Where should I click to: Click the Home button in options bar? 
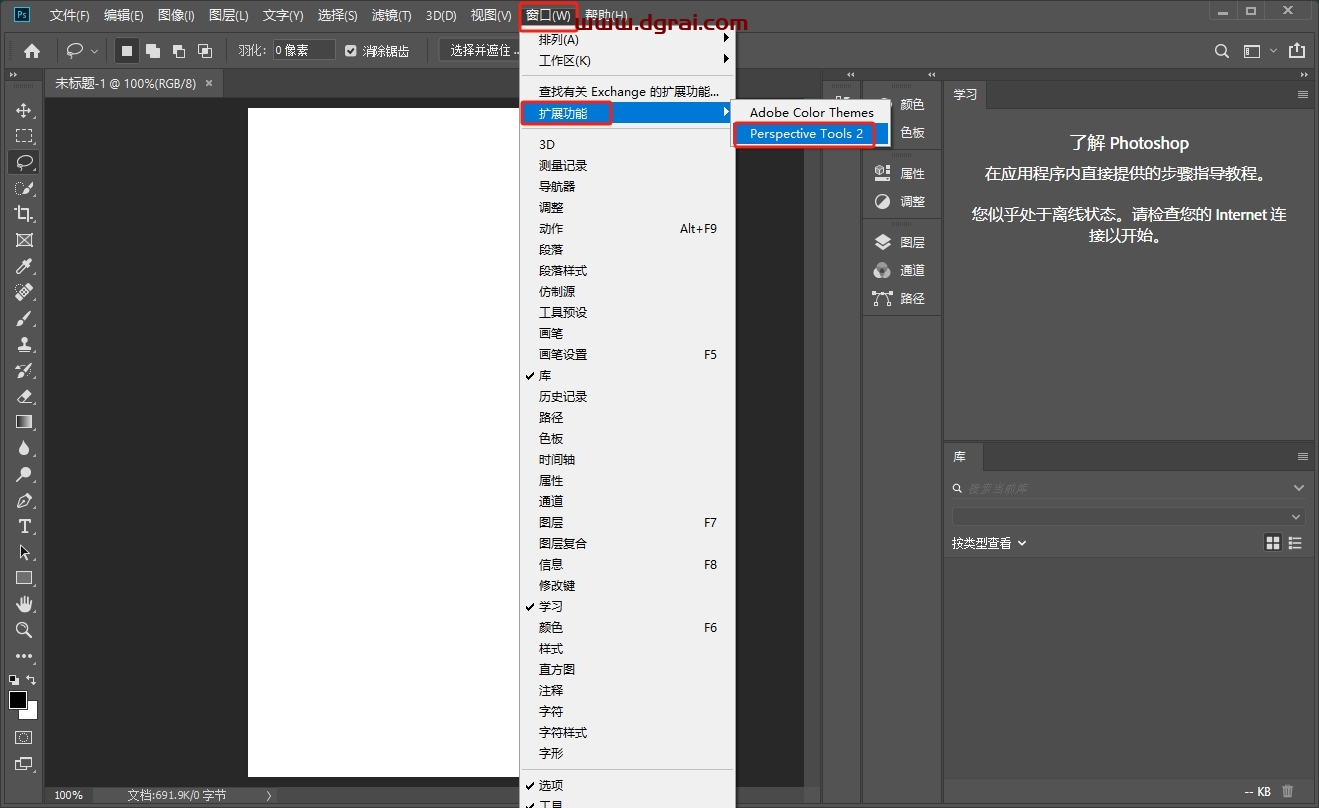32,50
